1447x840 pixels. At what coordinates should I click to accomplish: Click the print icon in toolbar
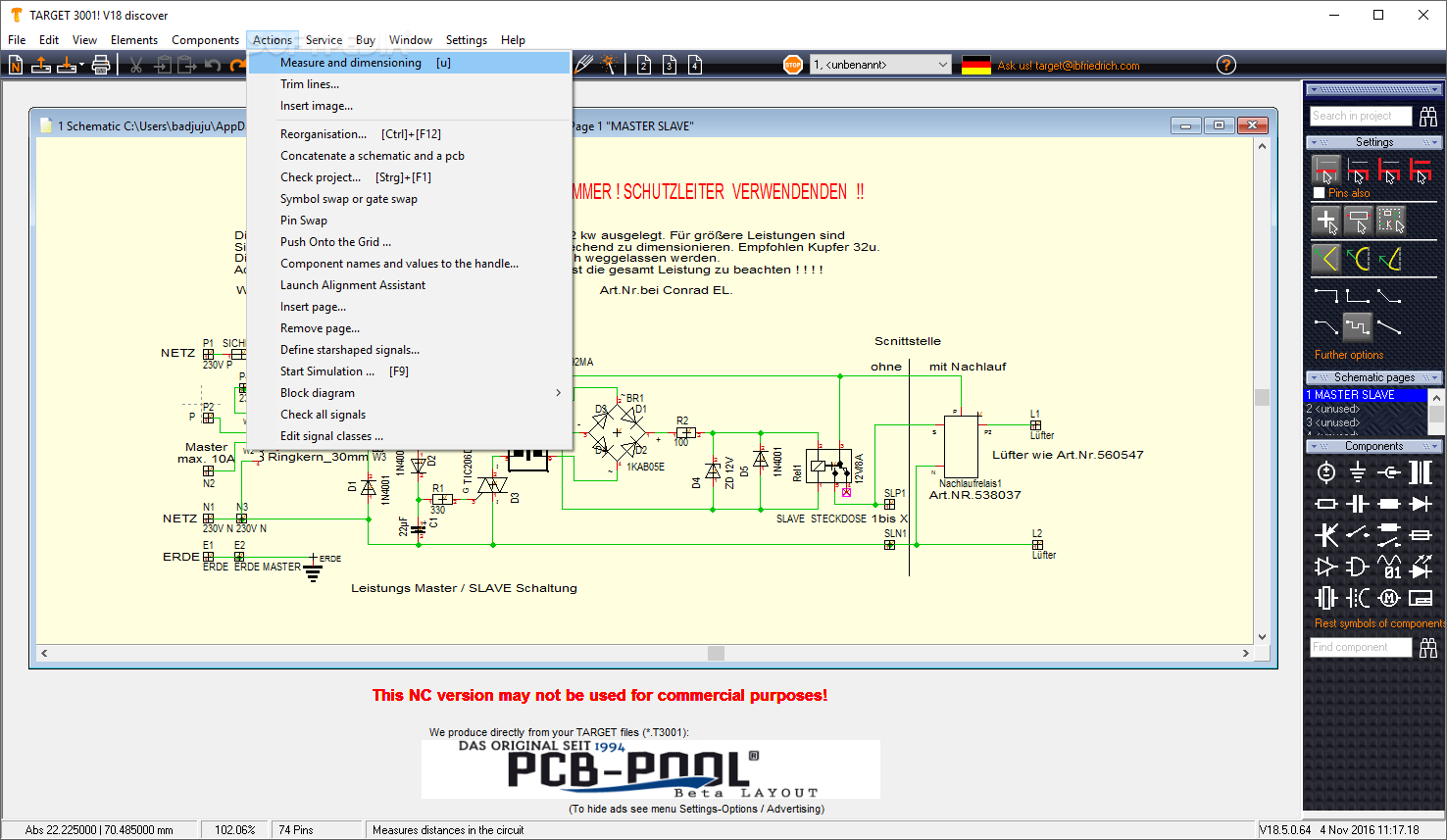pos(101,65)
